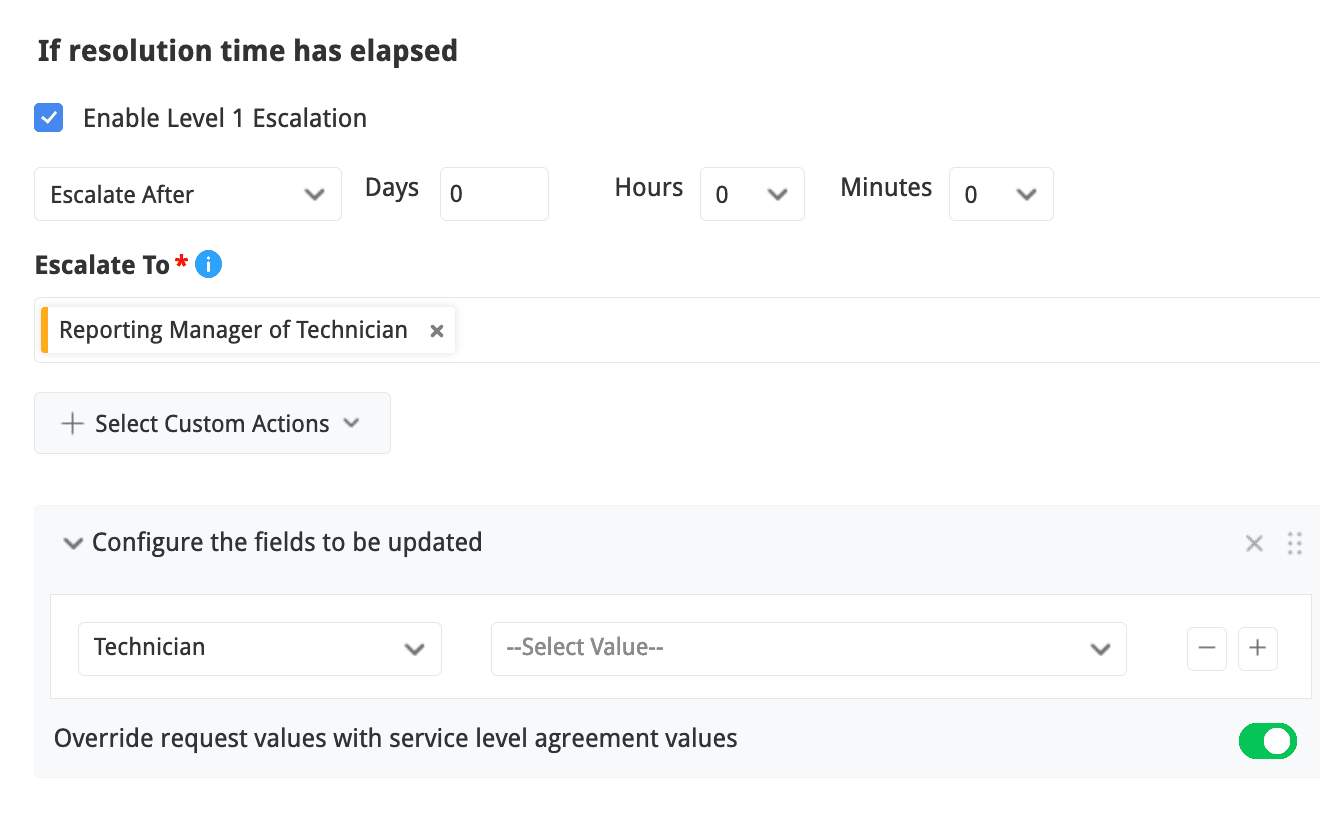
Task: Open the Minutes dropdown
Action: point(1000,194)
